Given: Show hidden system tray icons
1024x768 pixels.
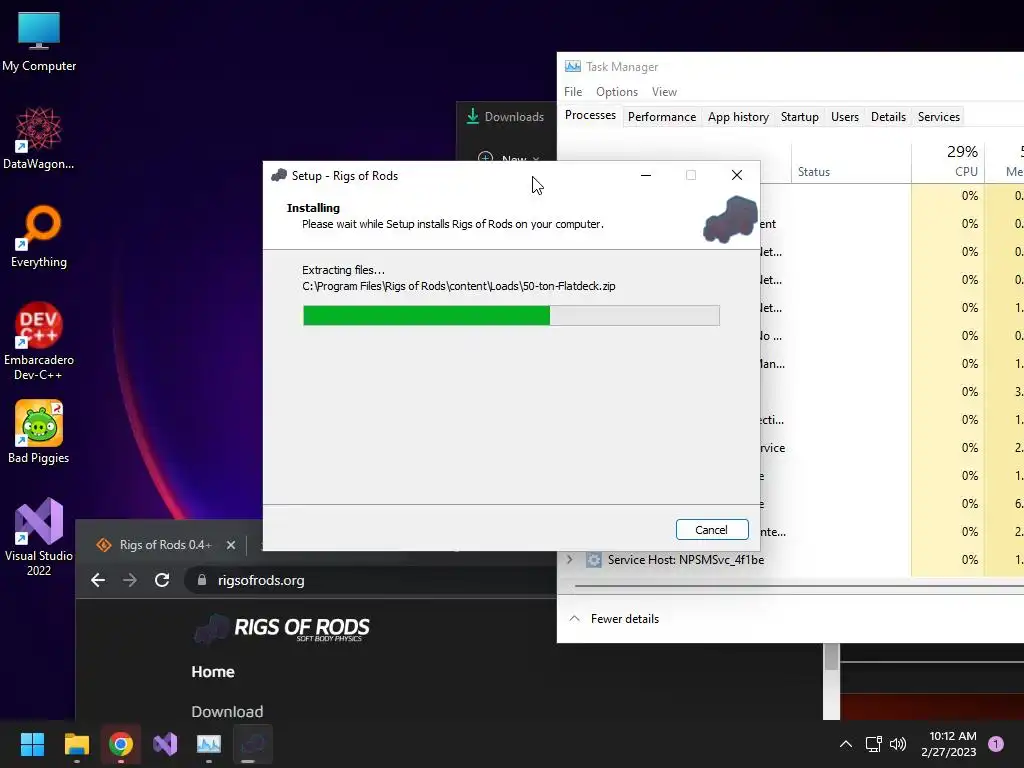Looking at the screenshot, I should pos(846,744).
